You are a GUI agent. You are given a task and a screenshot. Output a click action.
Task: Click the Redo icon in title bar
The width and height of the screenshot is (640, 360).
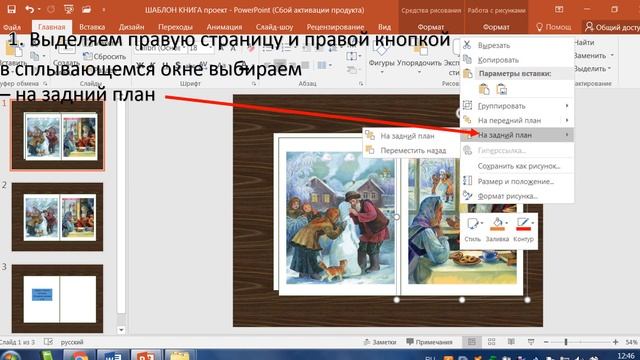pos(51,9)
